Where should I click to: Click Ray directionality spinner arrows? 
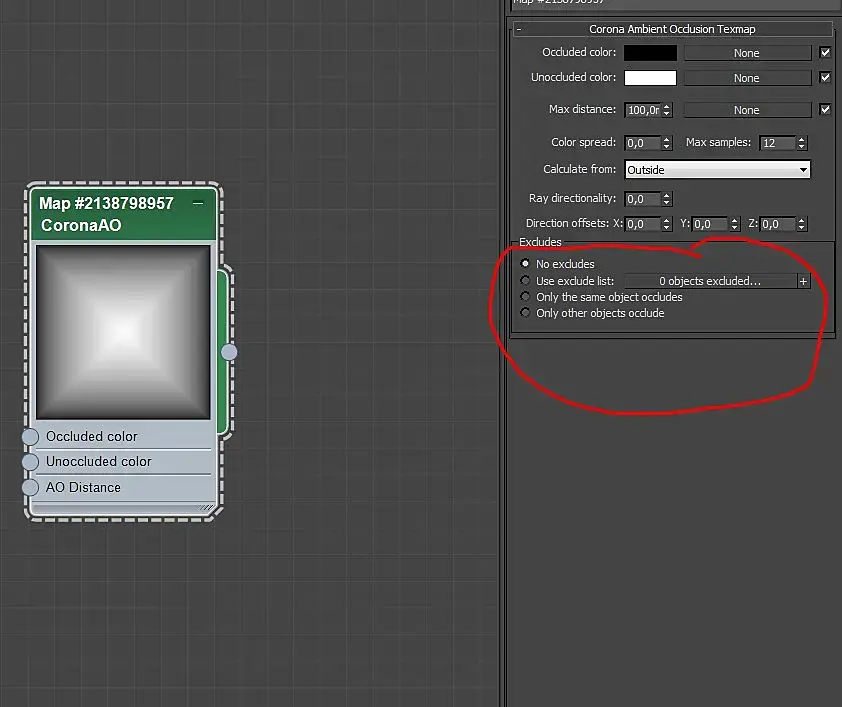coord(666,199)
